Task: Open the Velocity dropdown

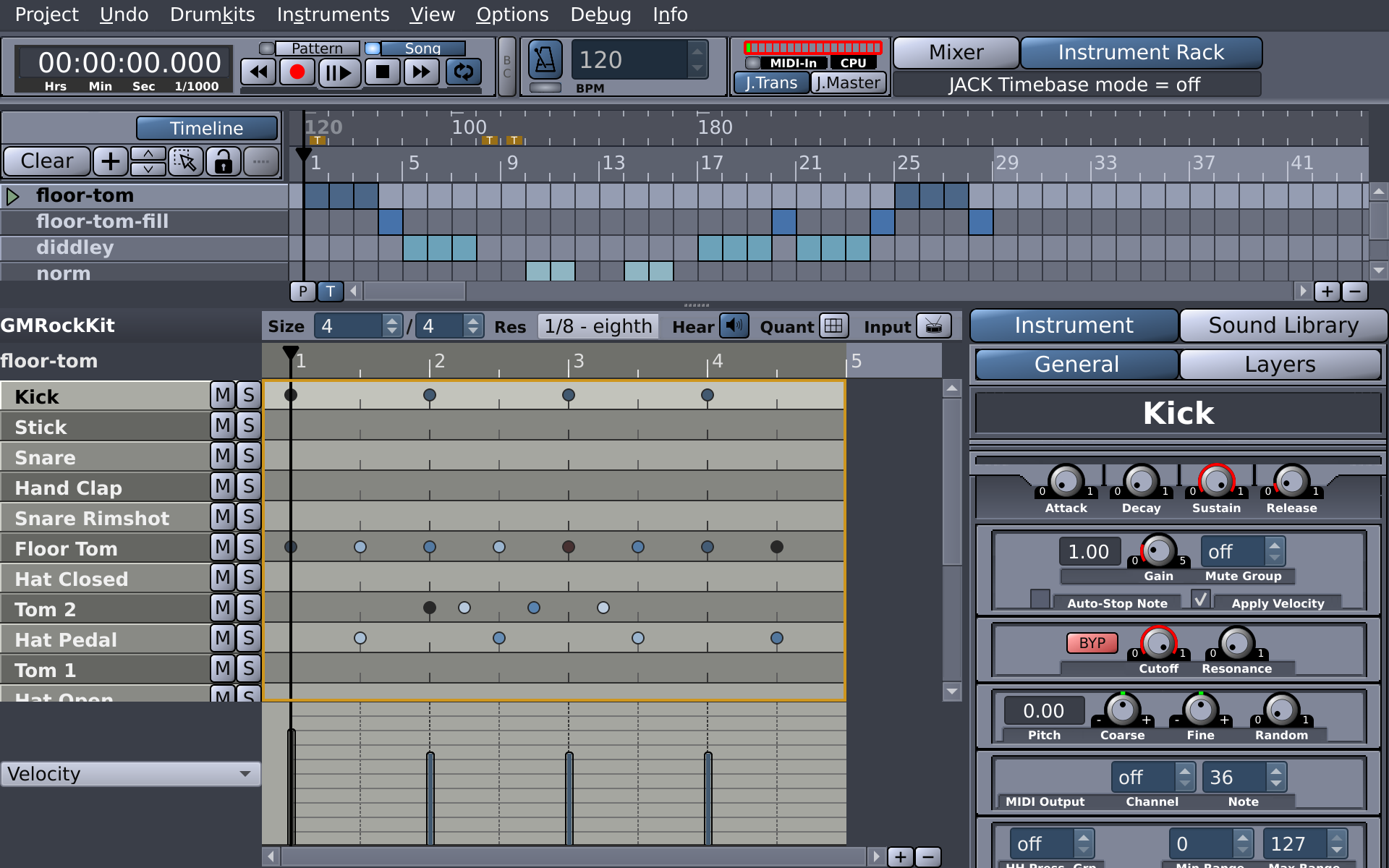Action: pyautogui.click(x=130, y=774)
